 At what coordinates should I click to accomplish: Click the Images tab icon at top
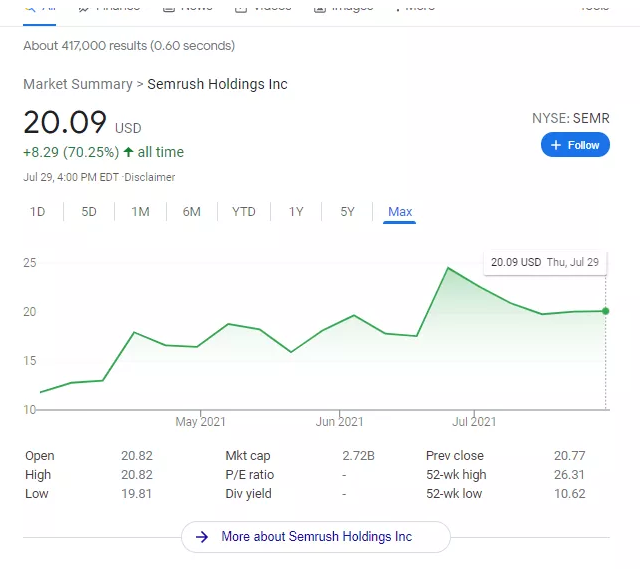click(x=320, y=6)
